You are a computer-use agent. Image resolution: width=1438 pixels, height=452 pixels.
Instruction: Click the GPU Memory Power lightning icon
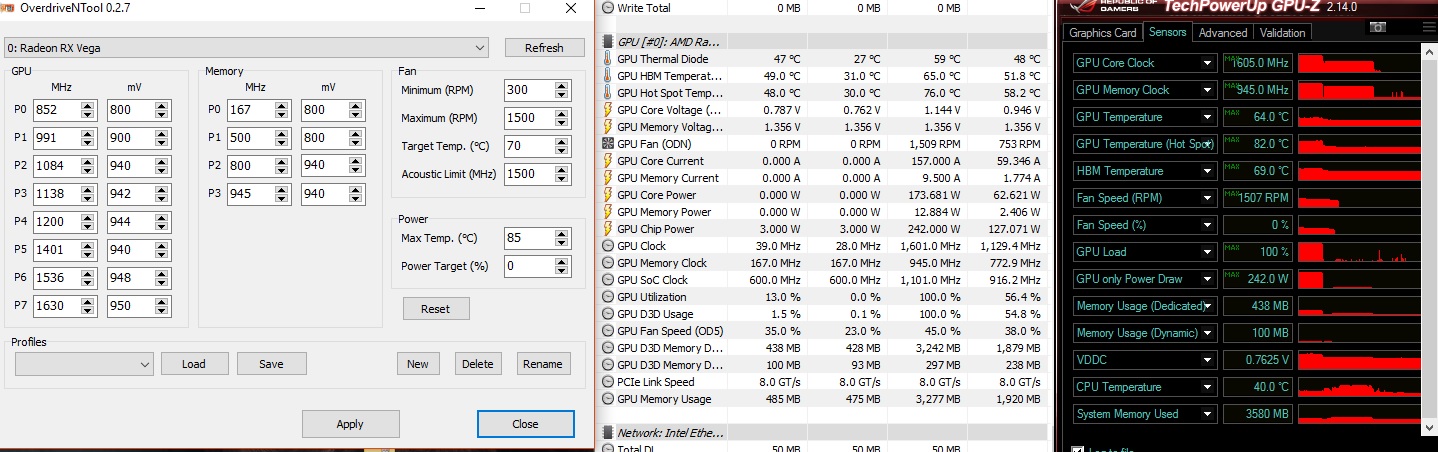coord(608,212)
